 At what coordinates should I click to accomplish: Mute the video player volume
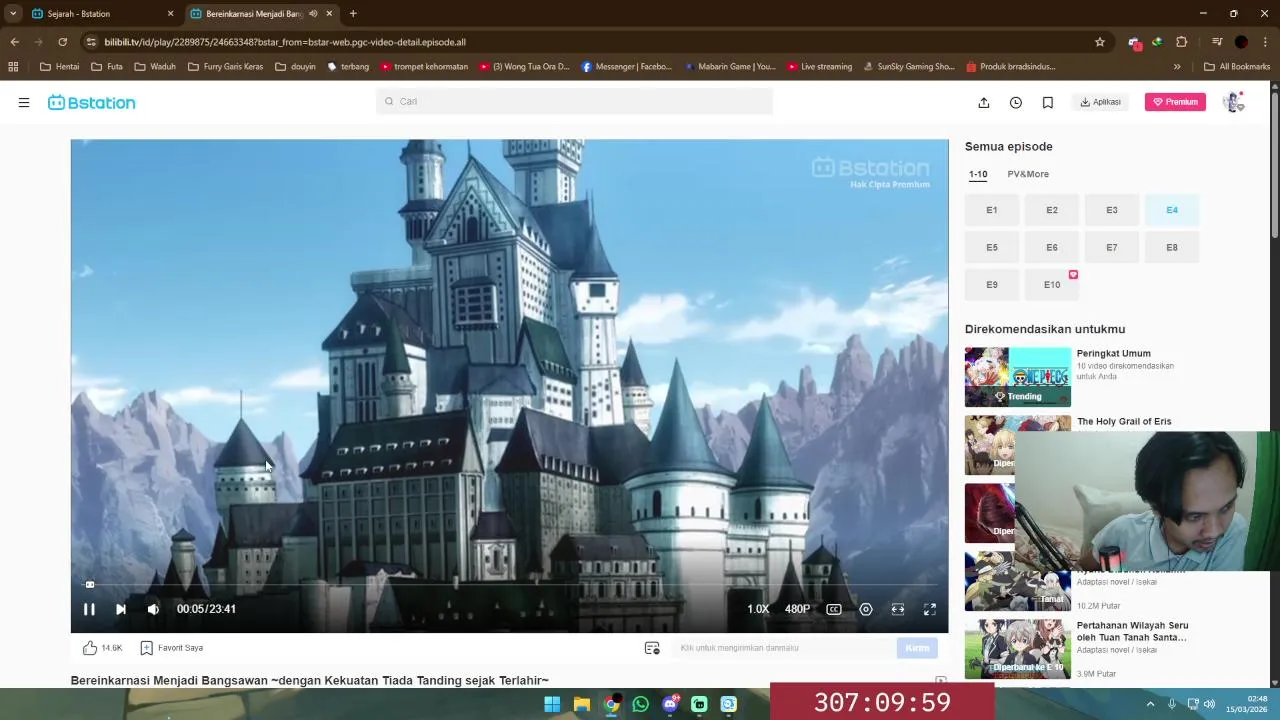coord(153,609)
